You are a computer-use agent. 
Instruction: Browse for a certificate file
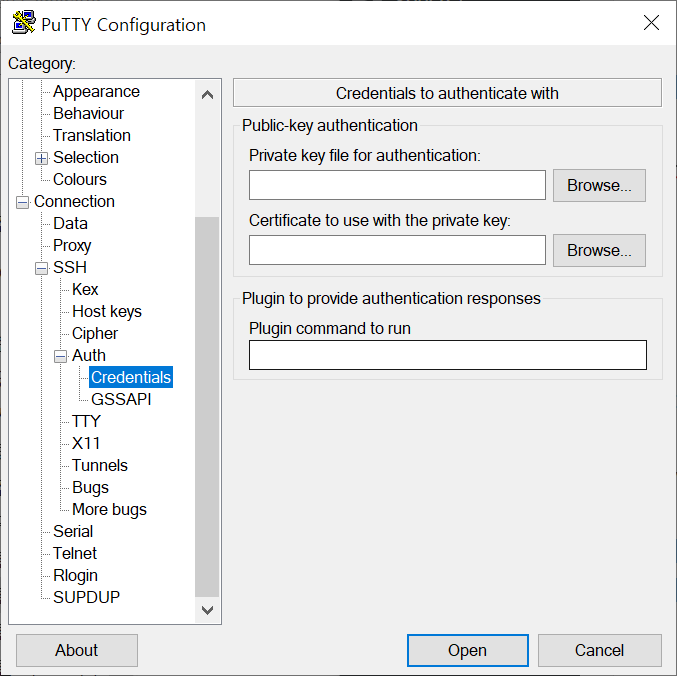(599, 251)
